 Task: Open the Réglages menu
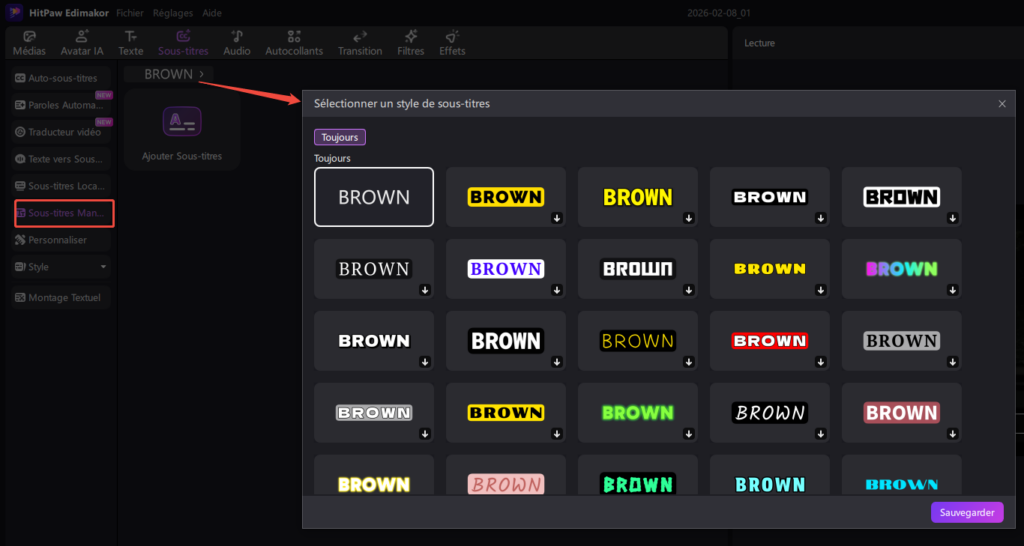pyautogui.click(x=173, y=13)
